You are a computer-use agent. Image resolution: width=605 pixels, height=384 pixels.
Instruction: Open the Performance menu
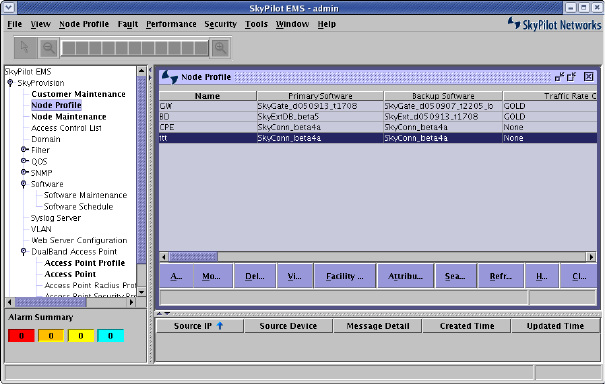click(x=171, y=24)
